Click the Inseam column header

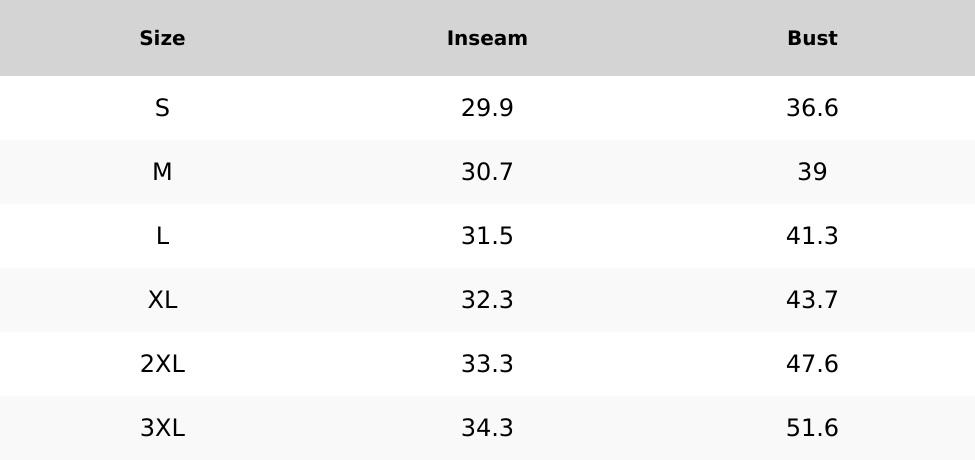[x=487, y=38]
